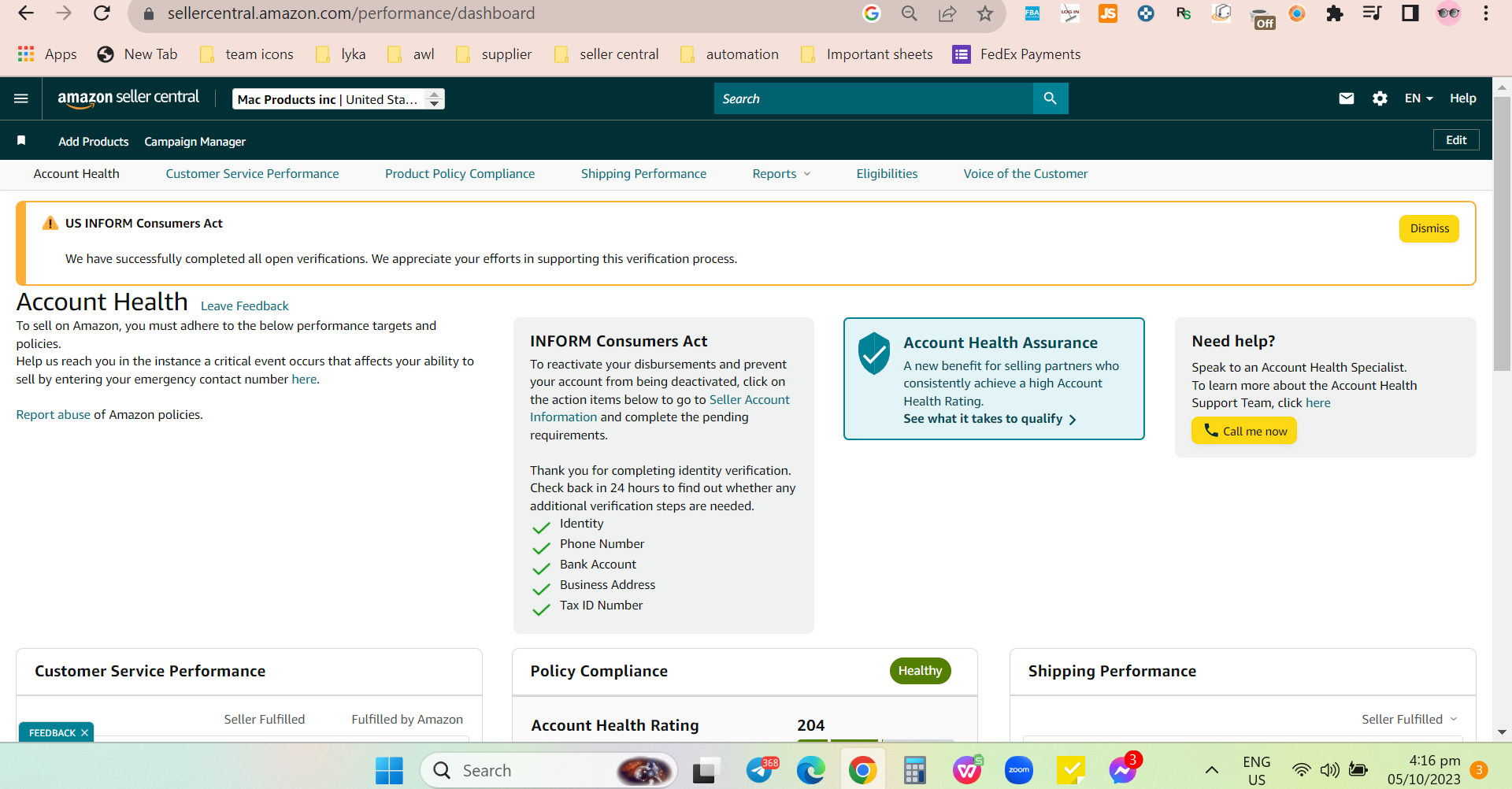Screen dimensions: 1512x789
Task: Open Campaign Manager
Action: pyautogui.click(x=195, y=142)
